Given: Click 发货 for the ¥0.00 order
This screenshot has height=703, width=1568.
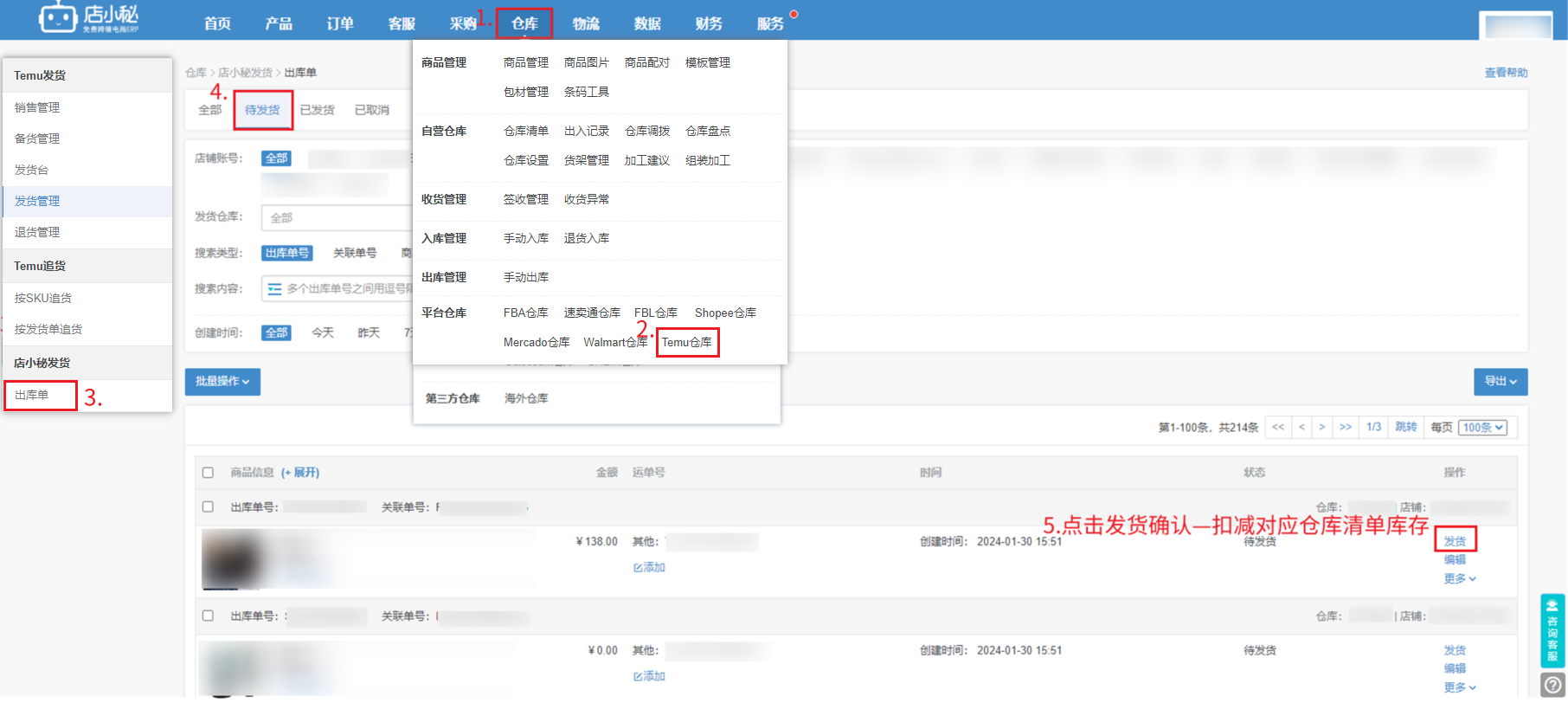Looking at the screenshot, I should click(1455, 650).
